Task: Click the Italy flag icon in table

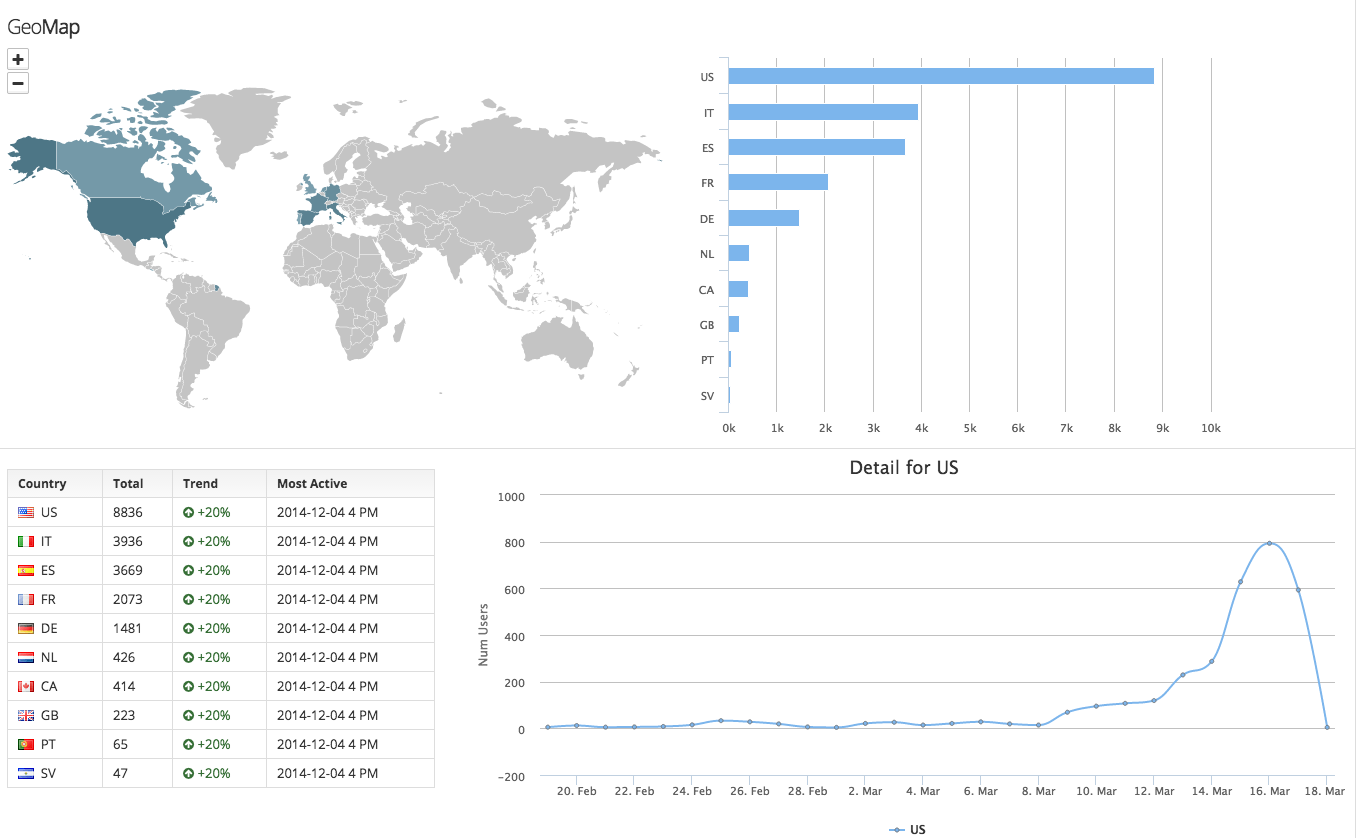Action: [26, 541]
